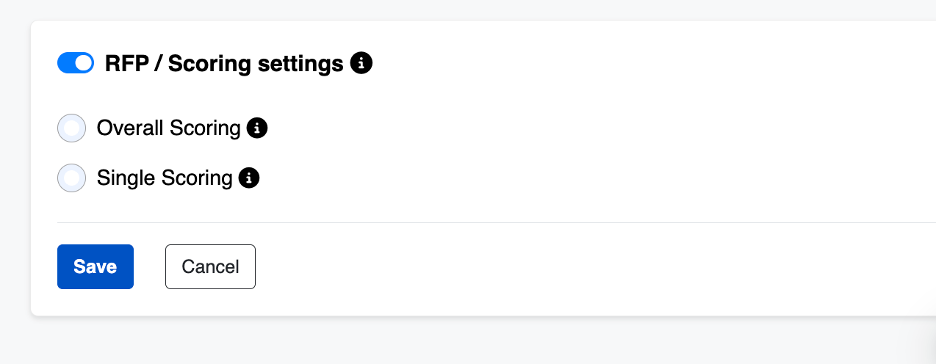
Task: Click info icon beside RFP / Scoring settings heading
Action: (361, 63)
